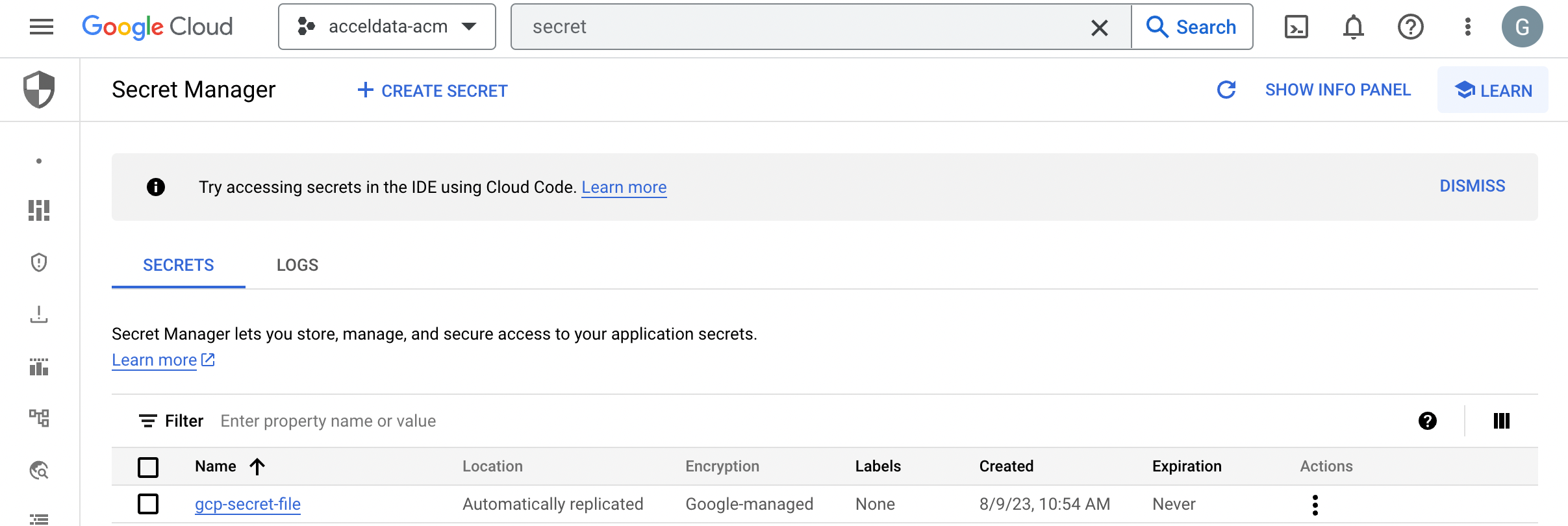Check the gcp-secret-file row checkbox

148,504
